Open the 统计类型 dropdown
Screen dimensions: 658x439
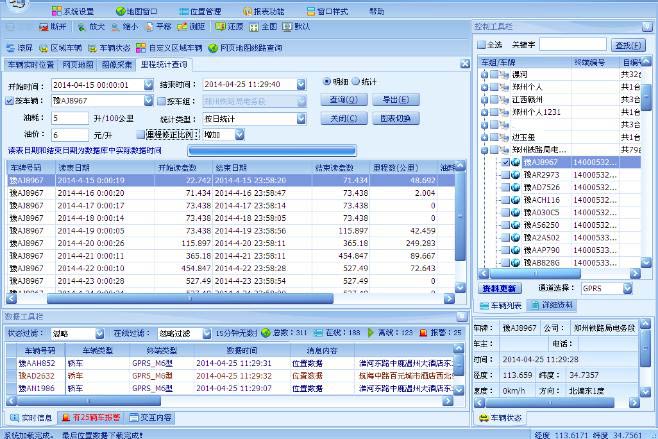(x=300, y=118)
